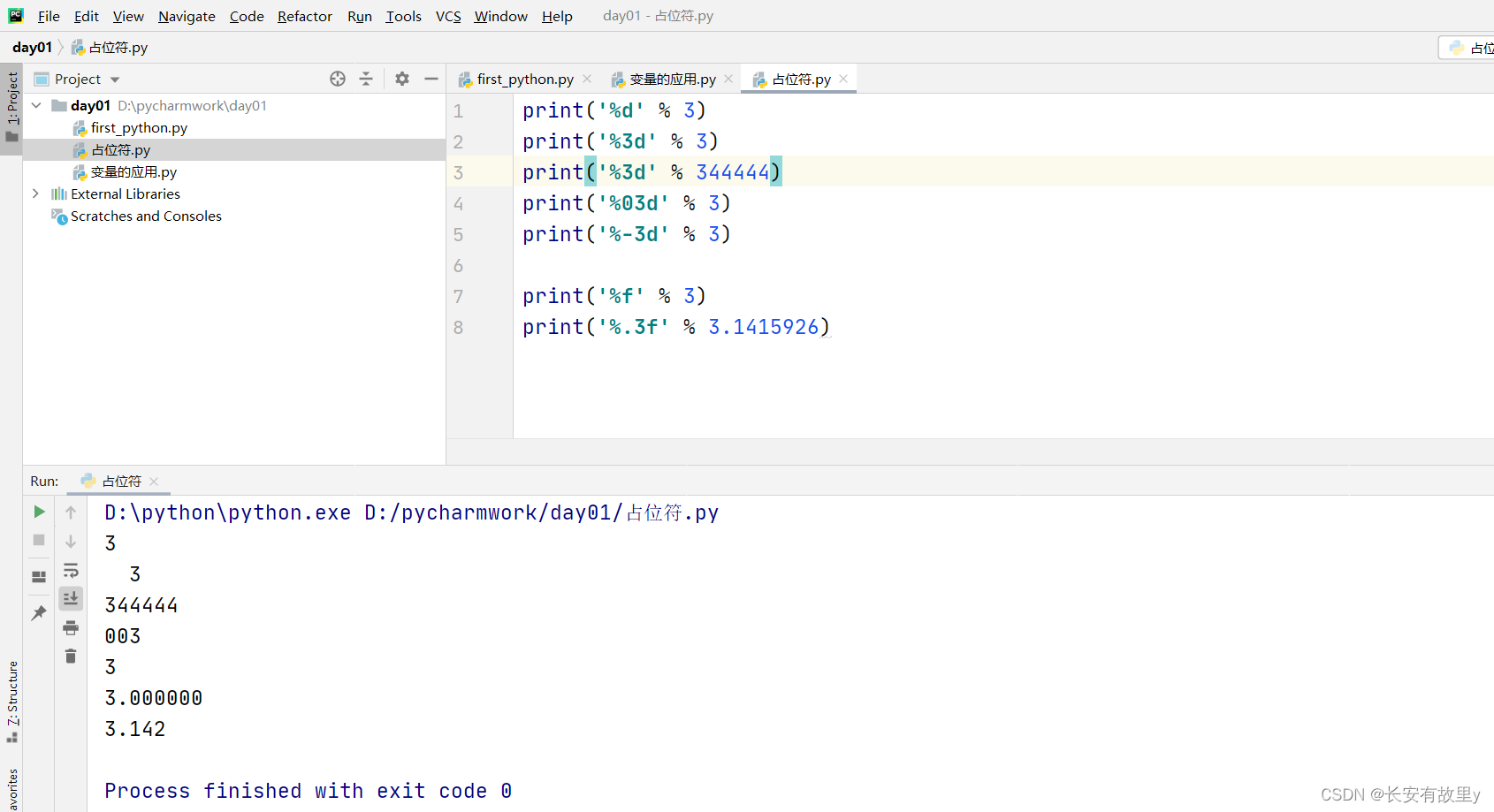Close the 占位符 Run tab
Screen dimensions: 1494x812
point(154,481)
